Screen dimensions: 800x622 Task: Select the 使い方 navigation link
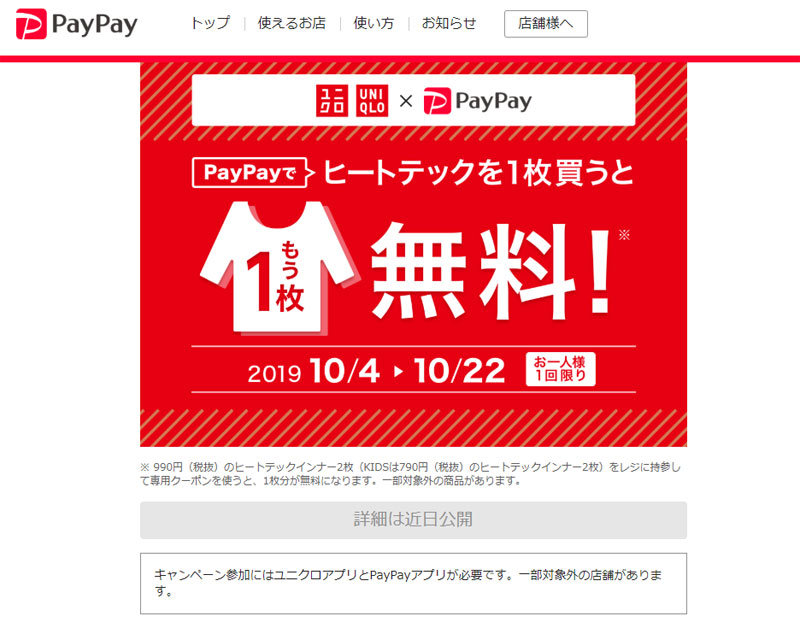point(373,23)
